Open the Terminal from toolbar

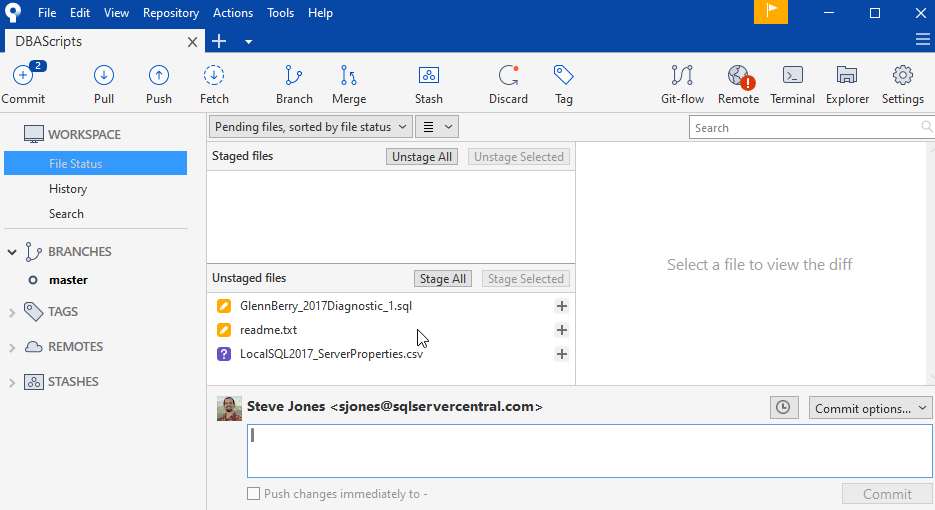(x=792, y=76)
